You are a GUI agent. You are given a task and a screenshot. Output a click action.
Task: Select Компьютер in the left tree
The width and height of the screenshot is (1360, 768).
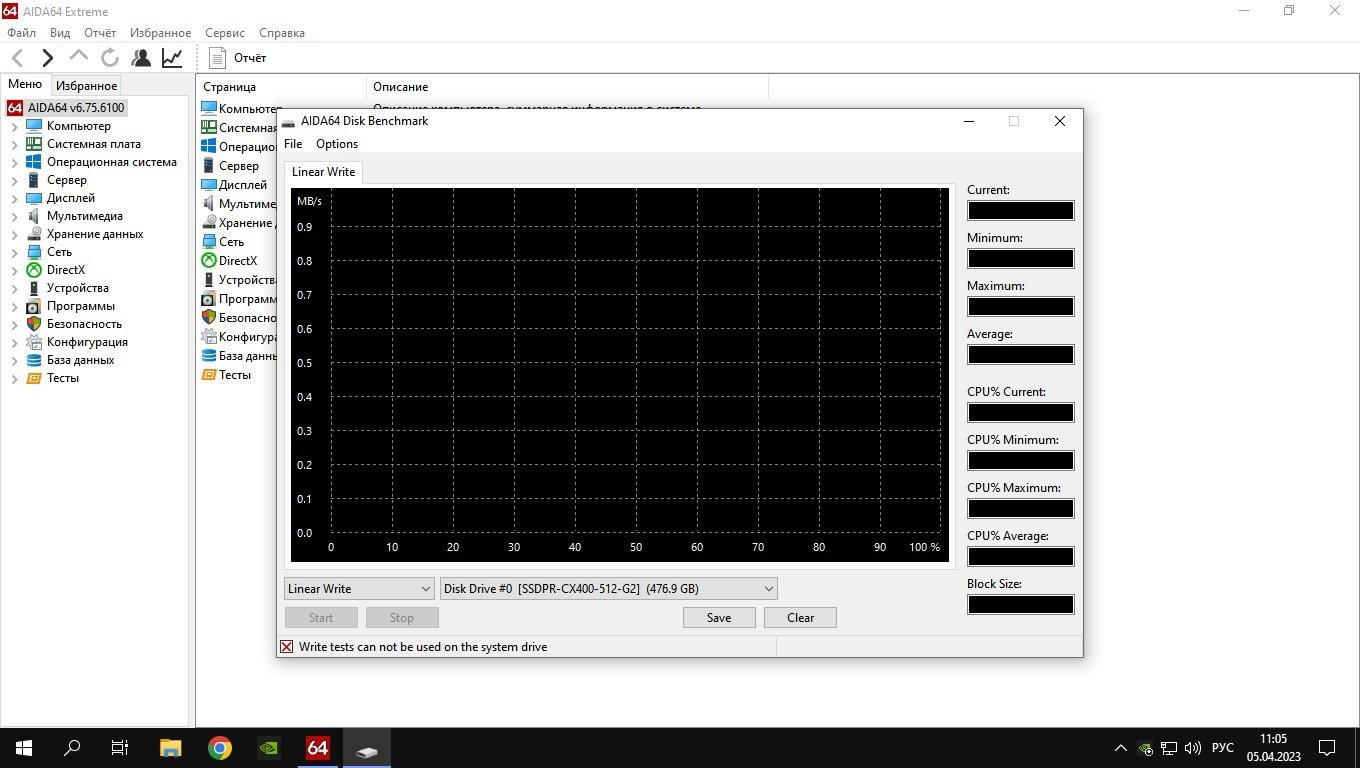(79, 126)
